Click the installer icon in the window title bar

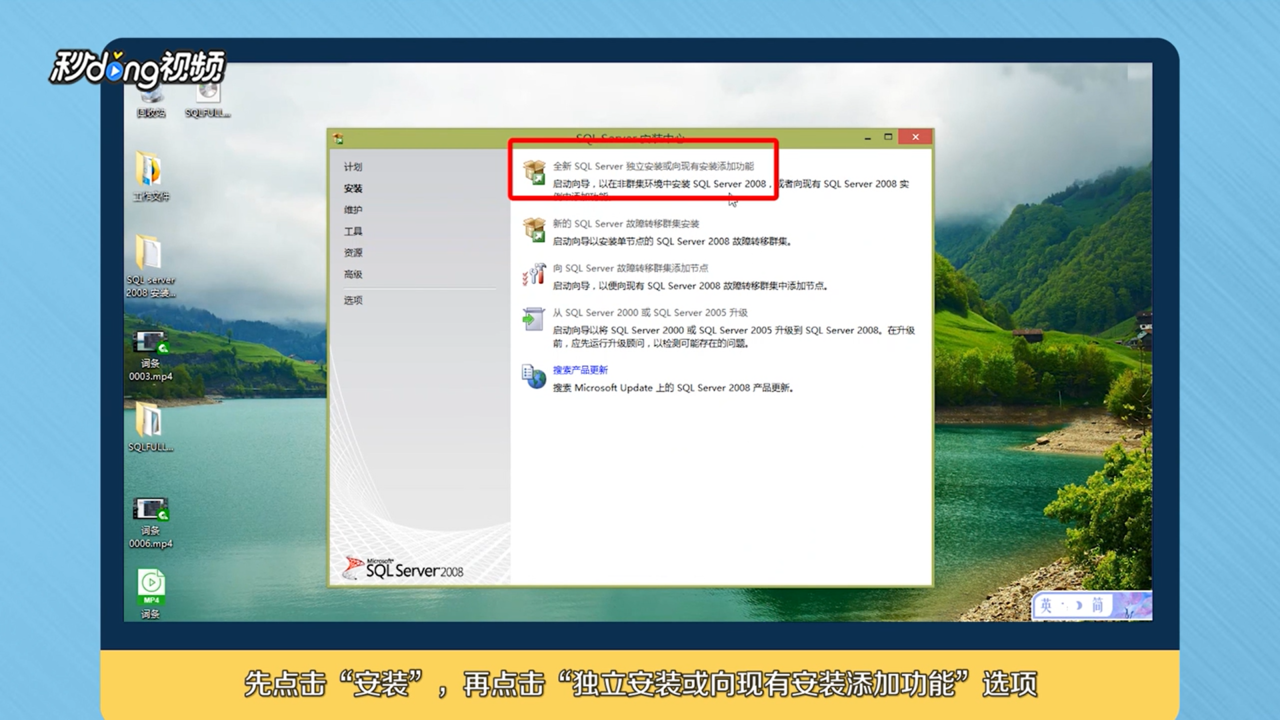(339, 138)
